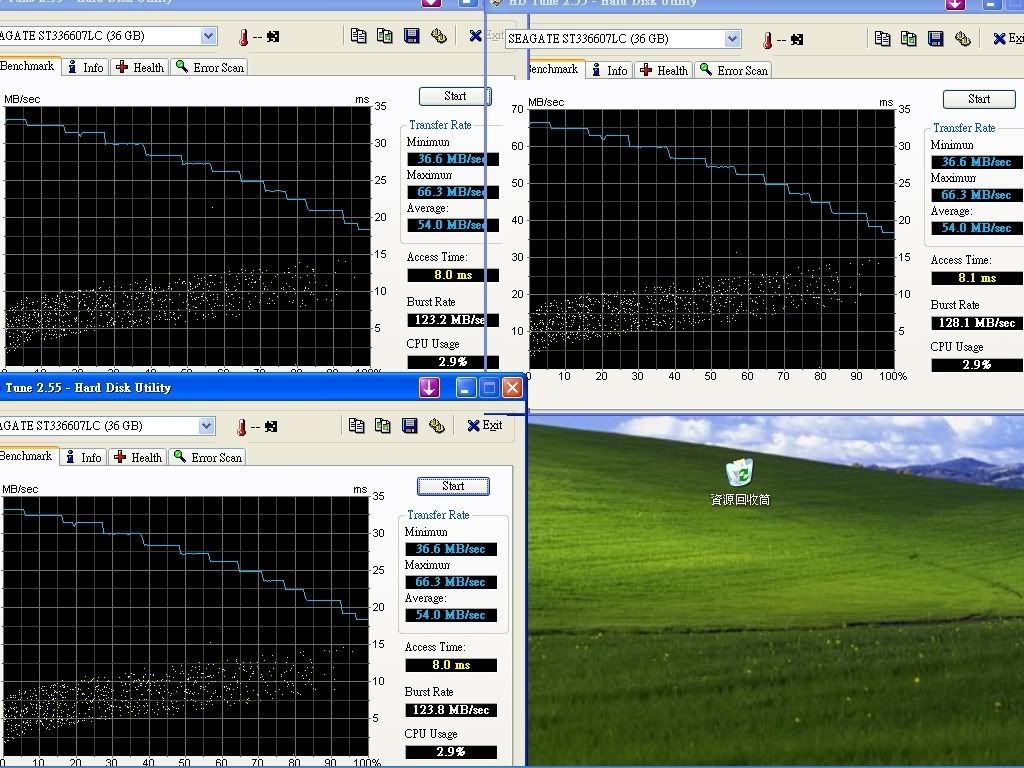Purple down-arrow titlebar icon of Tune 2.55 window
The image size is (1024, 768).
tap(429, 387)
